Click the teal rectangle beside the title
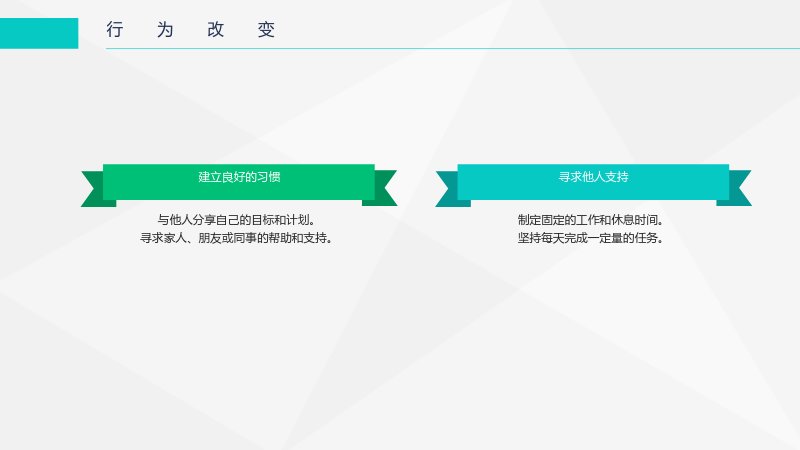Screen dimensions: 800x450 tap(39, 33)
